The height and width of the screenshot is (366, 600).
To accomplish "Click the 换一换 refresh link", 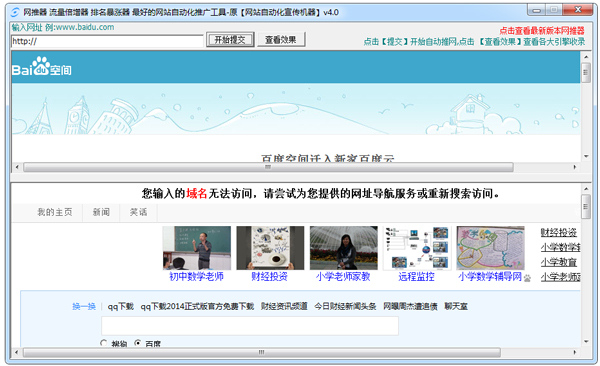I will (84, 306).
